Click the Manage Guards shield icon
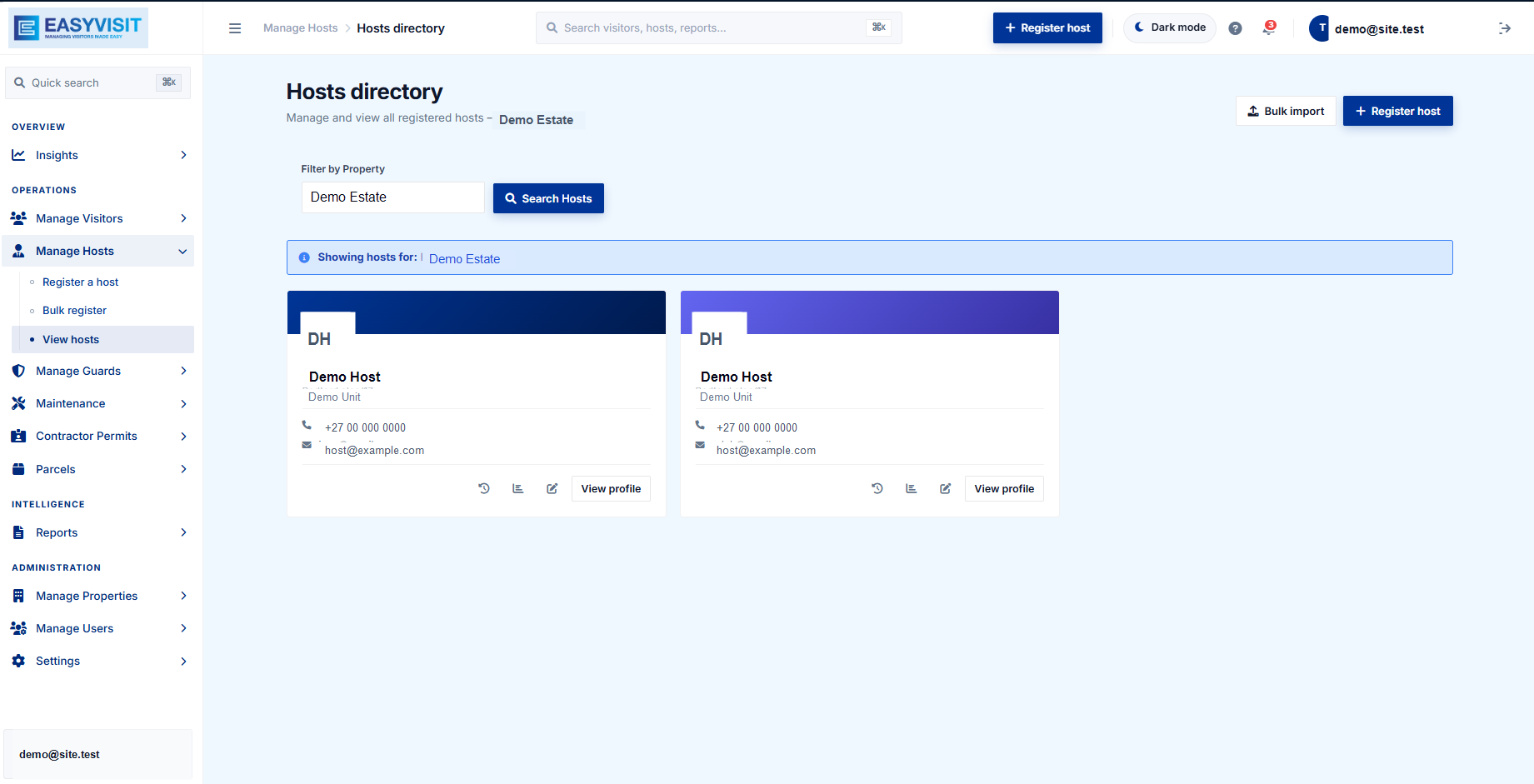Screen dimensions: 1534x784 tap(18, 371)
